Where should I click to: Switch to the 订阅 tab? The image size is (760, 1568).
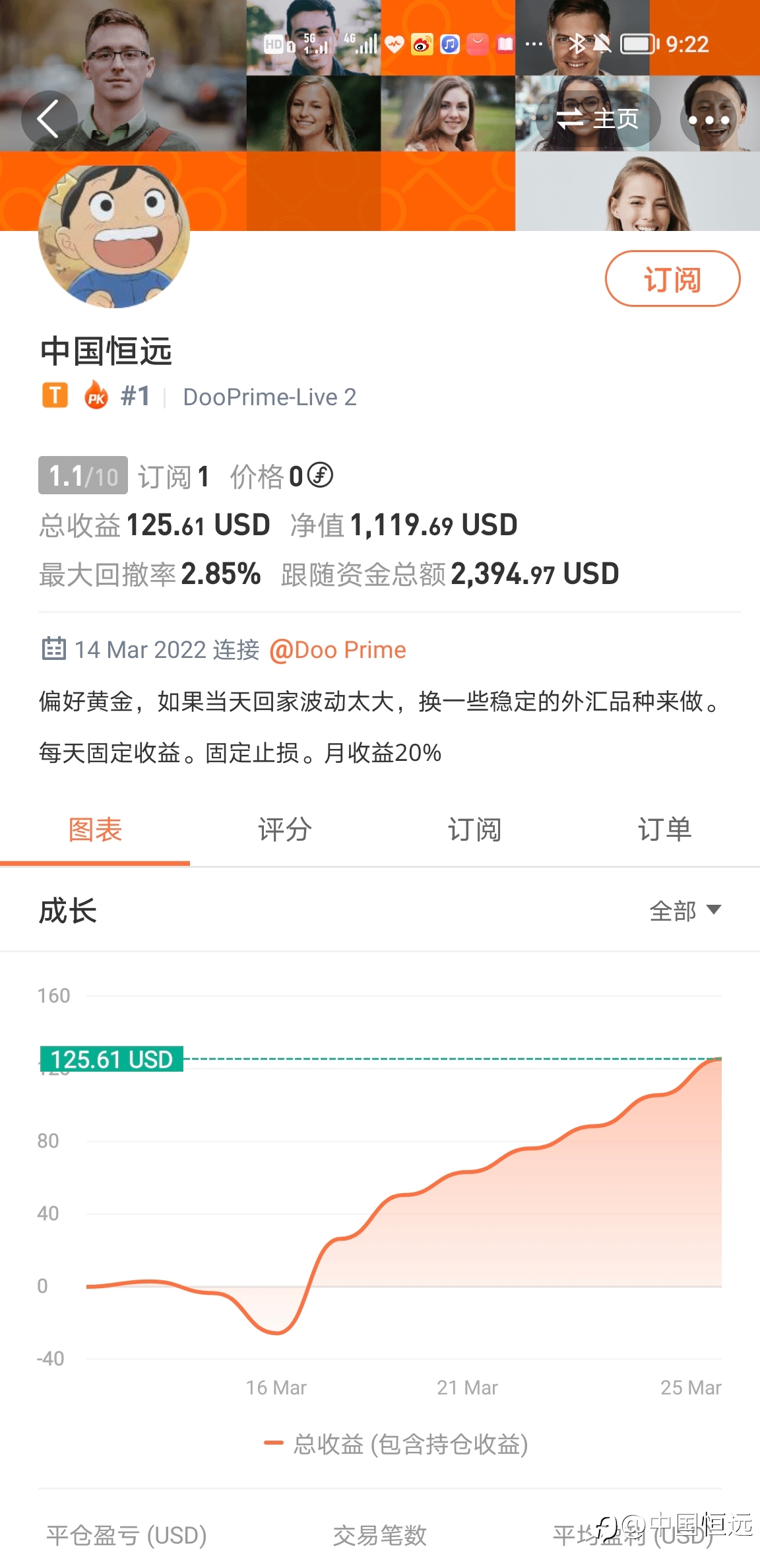coord(475,830)
